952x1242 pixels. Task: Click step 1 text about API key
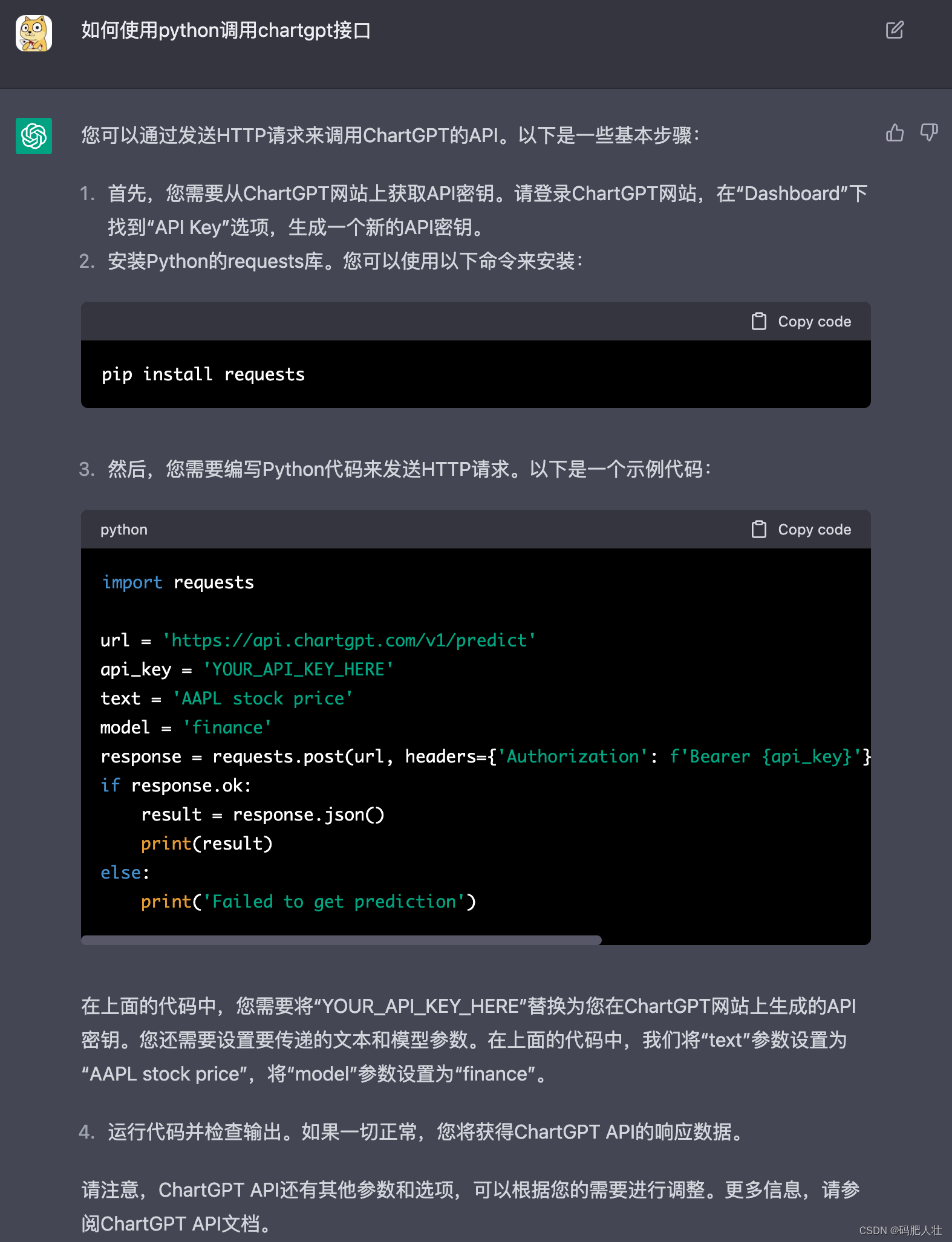coord(487,210)
